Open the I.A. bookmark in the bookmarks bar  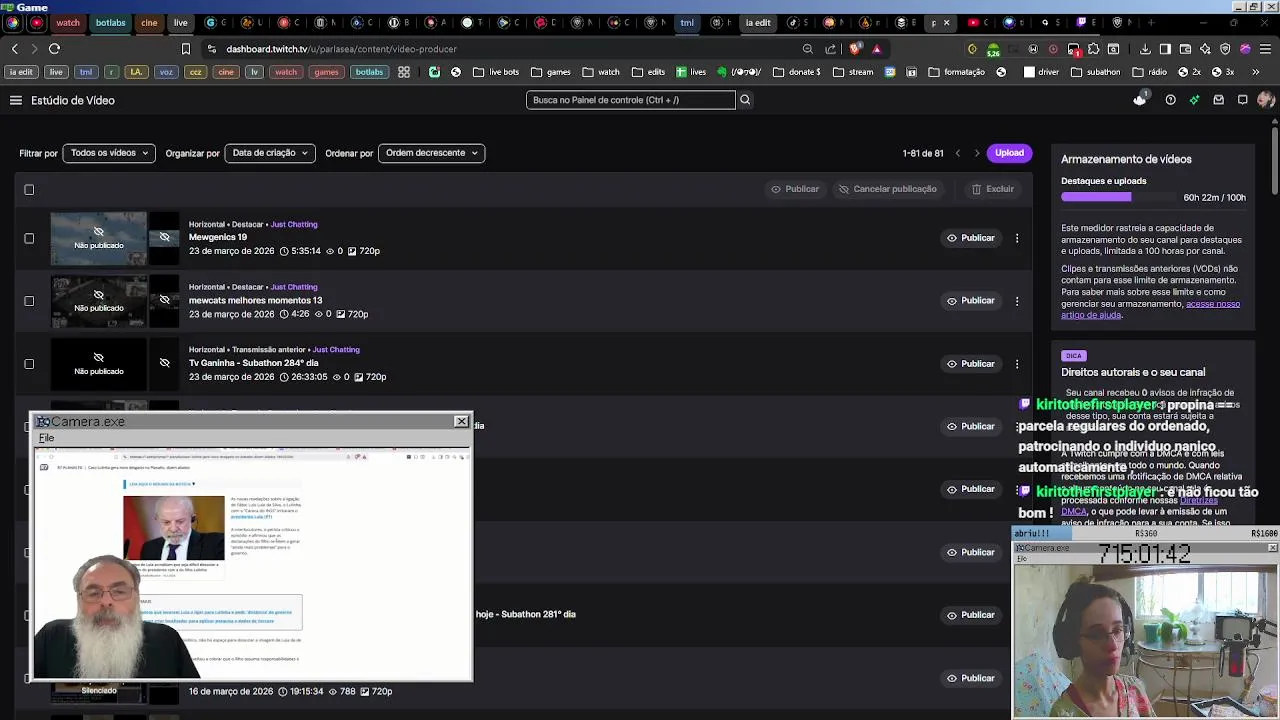click(137, 72)
